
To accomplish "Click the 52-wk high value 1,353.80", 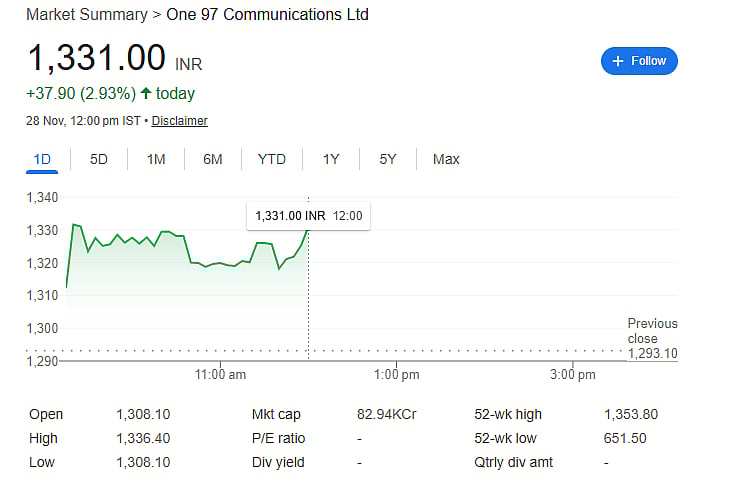I will point(631,414).
